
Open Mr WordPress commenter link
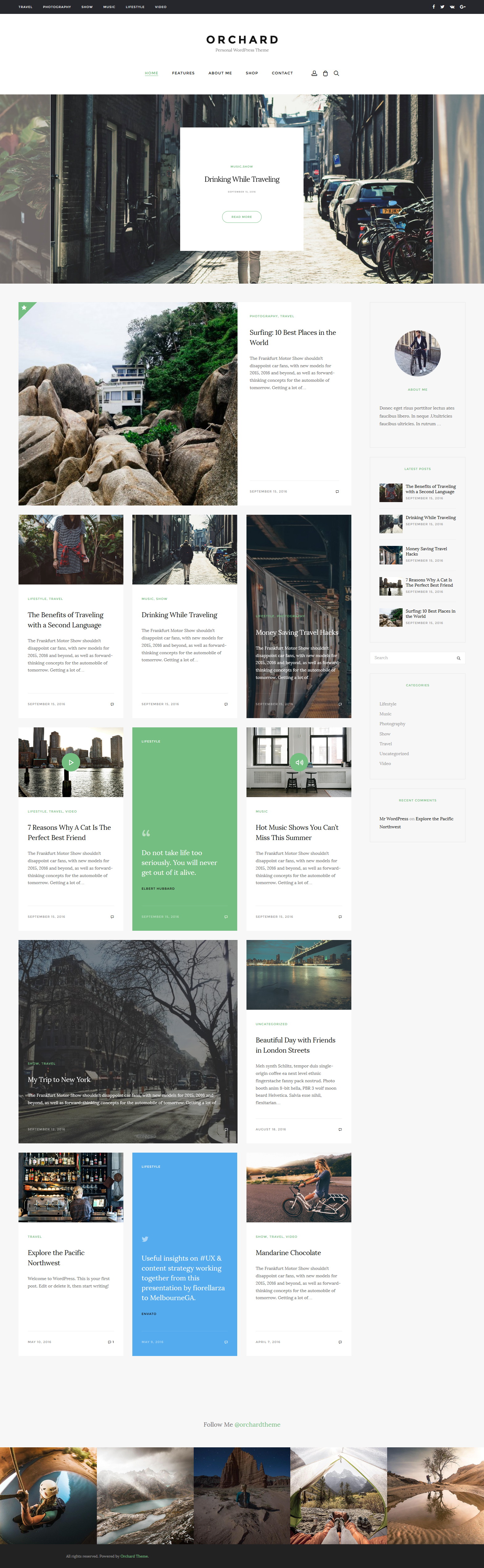coord(394,819)
